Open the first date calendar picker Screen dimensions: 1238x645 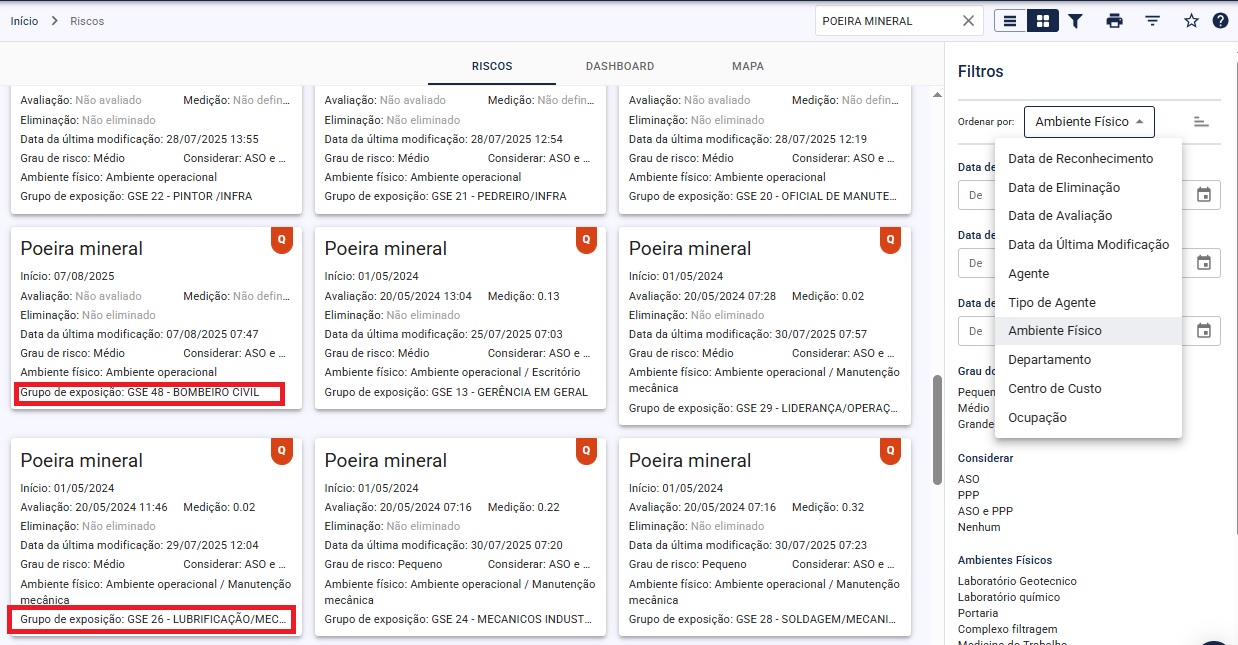click(1204, 195)
